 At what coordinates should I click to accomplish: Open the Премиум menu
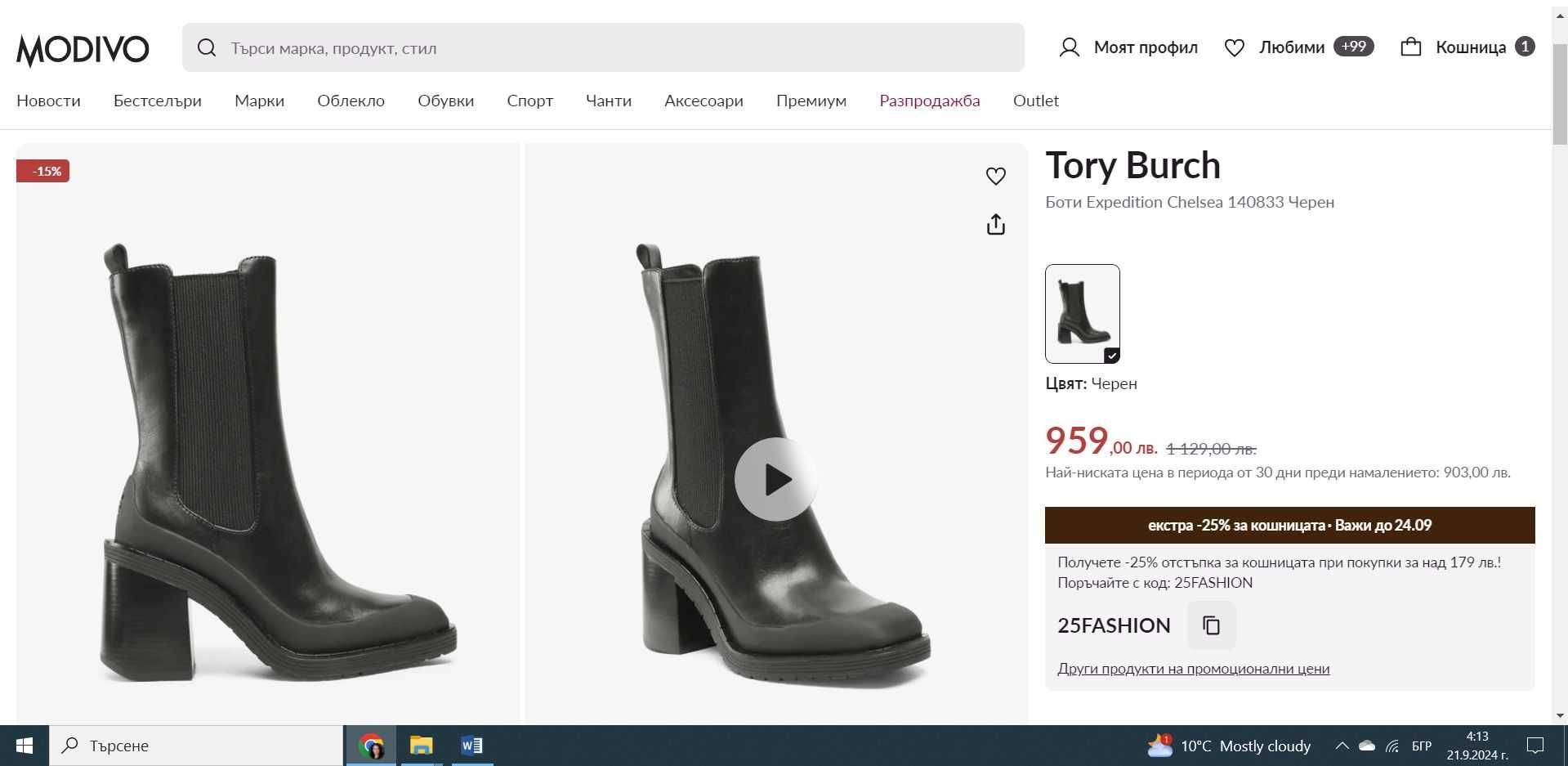811,101
